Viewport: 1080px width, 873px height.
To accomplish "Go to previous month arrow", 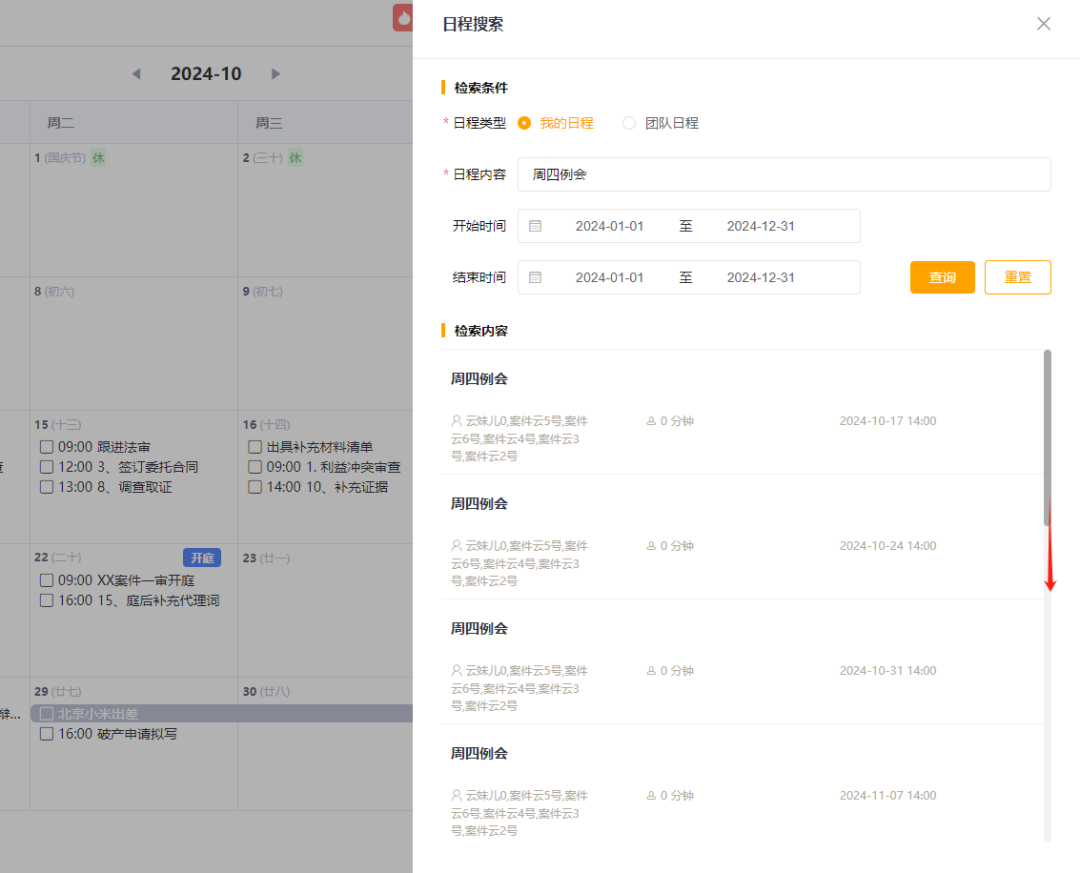I will click(x=136, y=74).
